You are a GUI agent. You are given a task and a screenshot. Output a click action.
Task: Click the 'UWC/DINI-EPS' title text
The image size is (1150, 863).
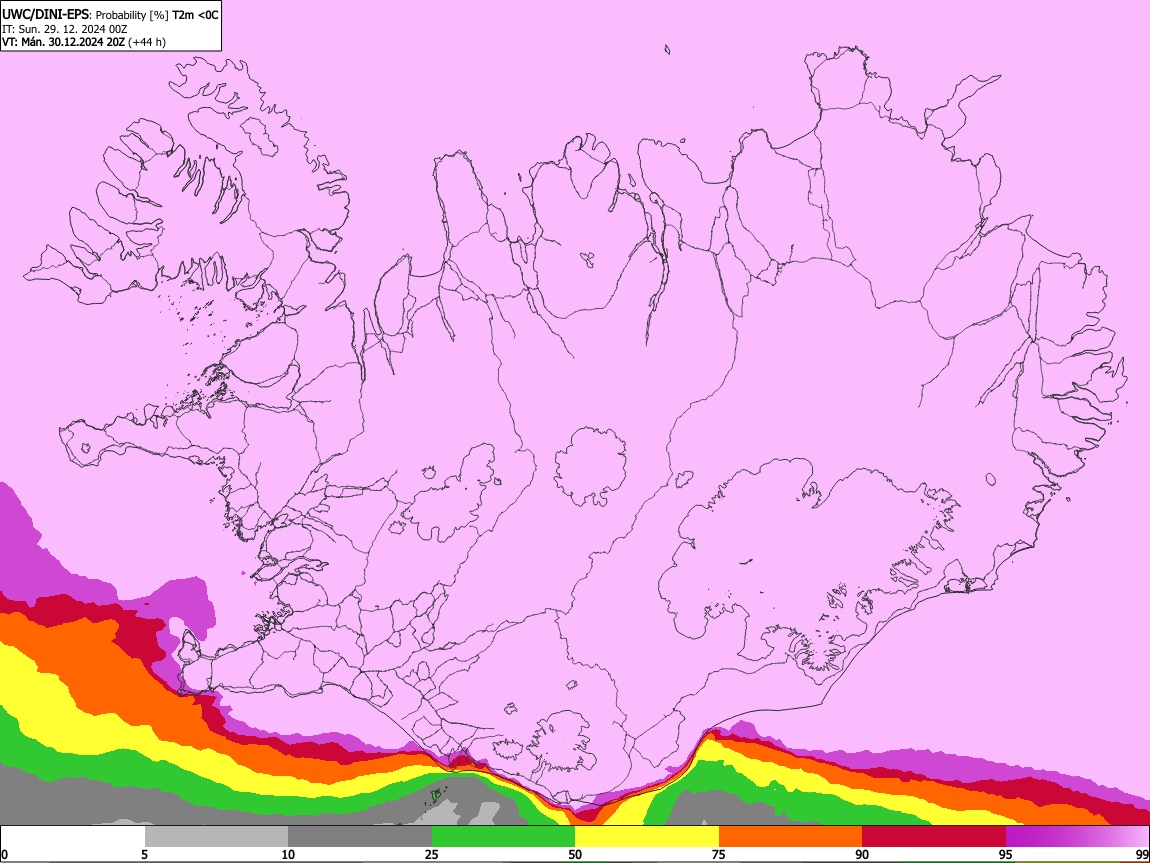pos(45,15)
